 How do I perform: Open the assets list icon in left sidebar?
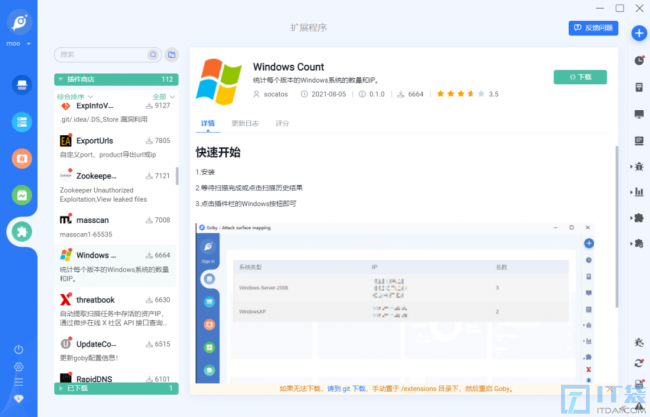22,122
